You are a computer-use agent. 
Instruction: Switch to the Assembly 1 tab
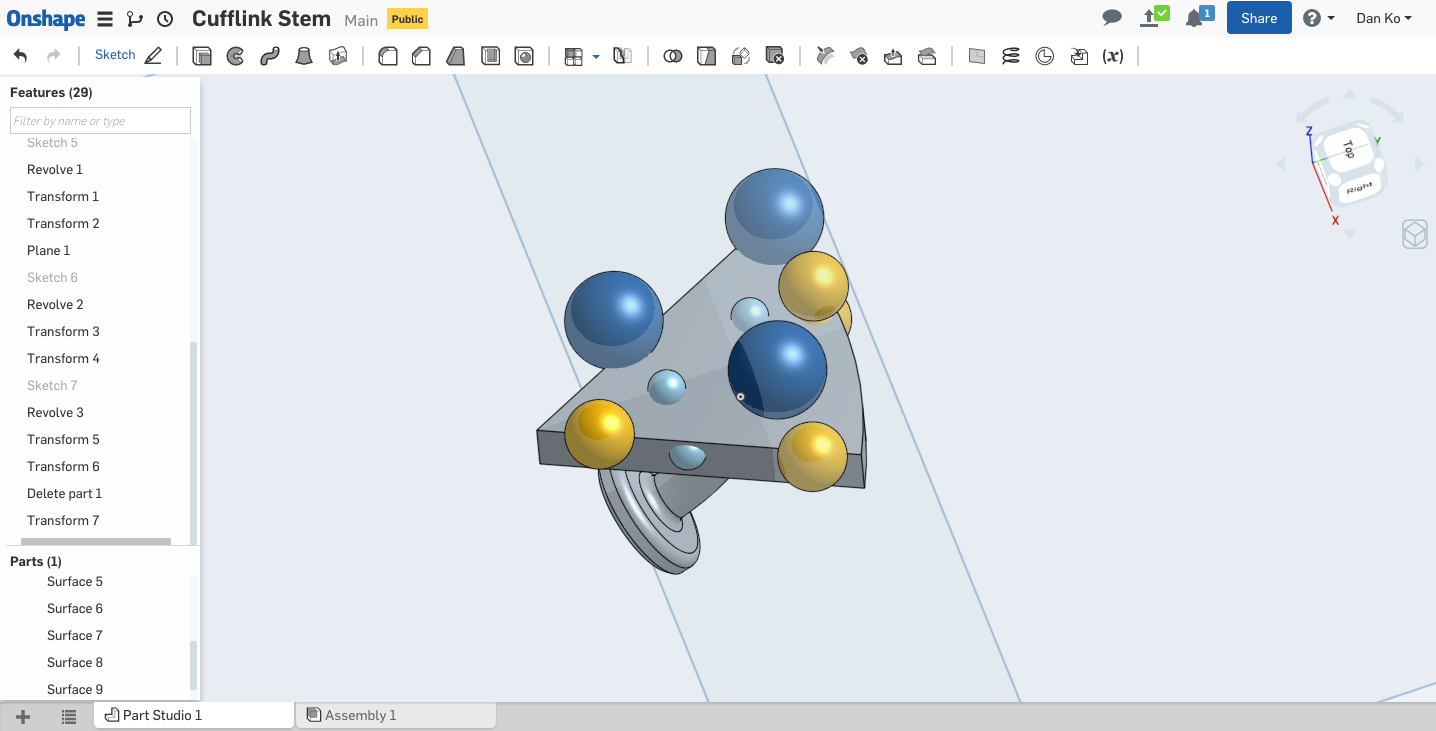point(360,715)
